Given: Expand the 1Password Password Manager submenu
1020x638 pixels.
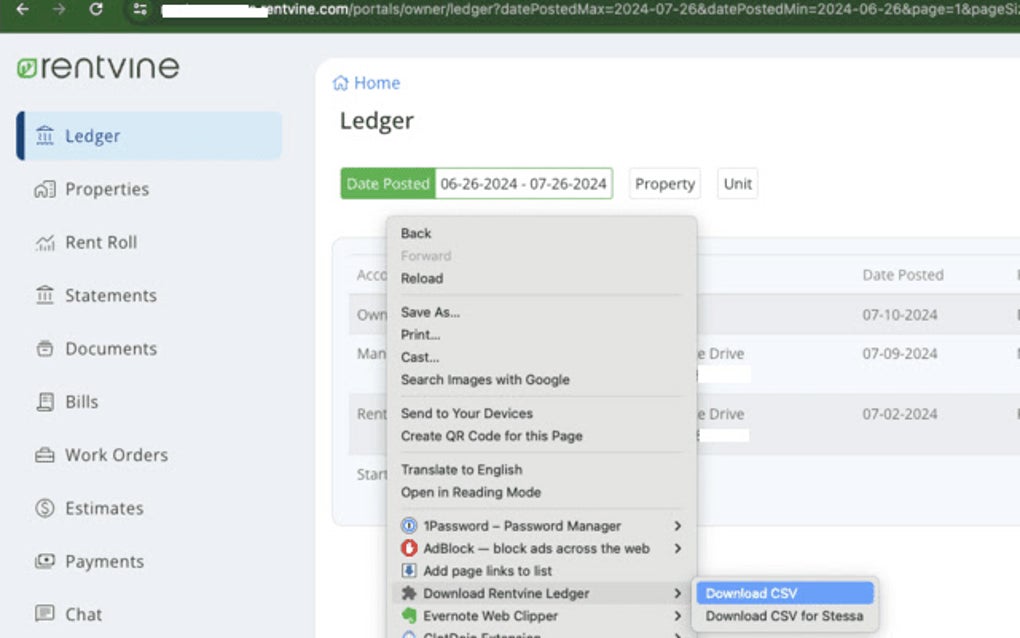Looking at the screenshot, I should click(678, 525).
